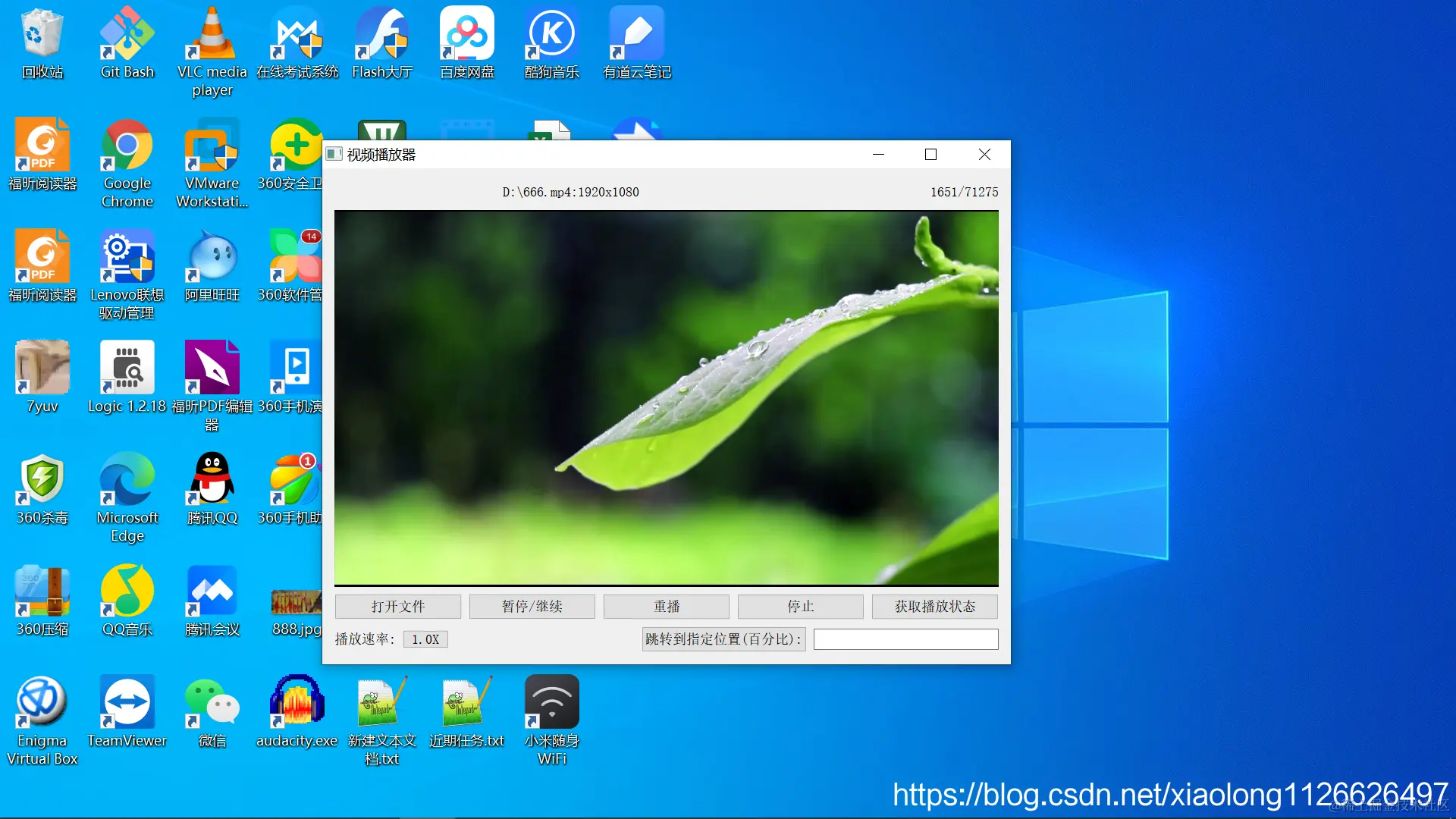Viewport: 1456px width, 819px height.
Task: Click the 微信 WeChat desktop icon
Action: tap(212, 703)
